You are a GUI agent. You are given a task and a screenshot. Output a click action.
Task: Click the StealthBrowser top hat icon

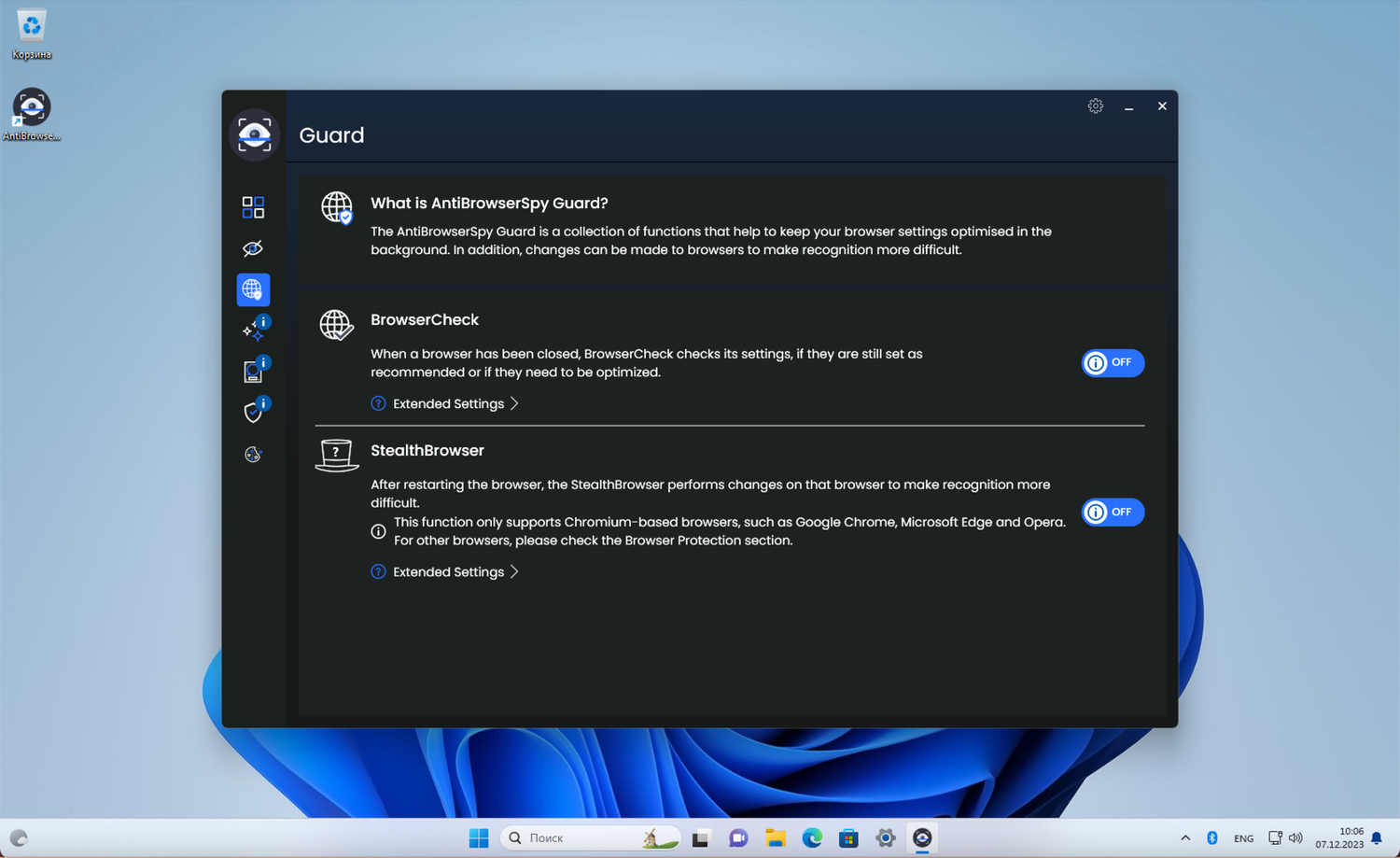click(336, 456)
